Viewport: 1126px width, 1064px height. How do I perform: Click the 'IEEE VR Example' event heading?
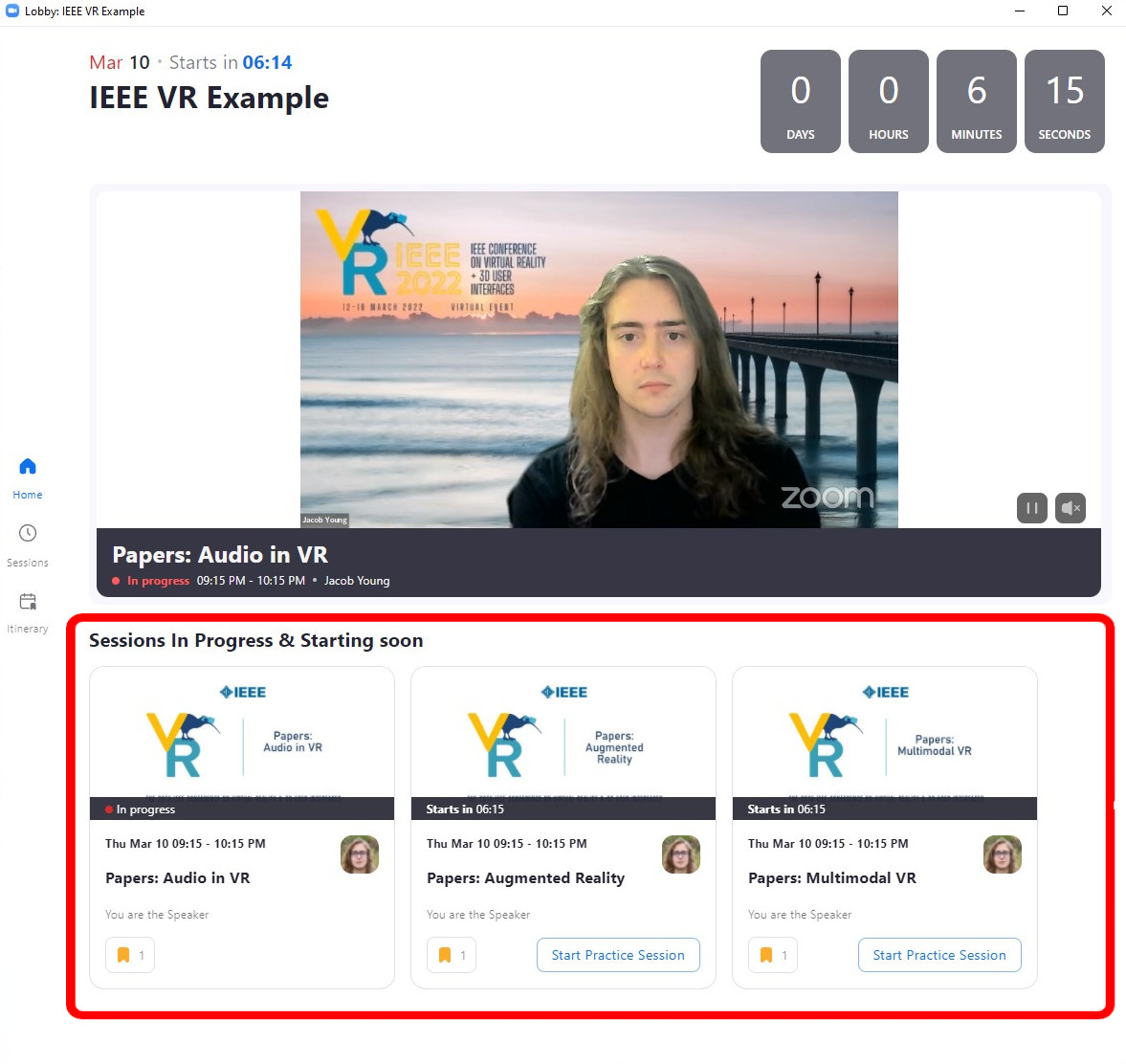(209, 98)
